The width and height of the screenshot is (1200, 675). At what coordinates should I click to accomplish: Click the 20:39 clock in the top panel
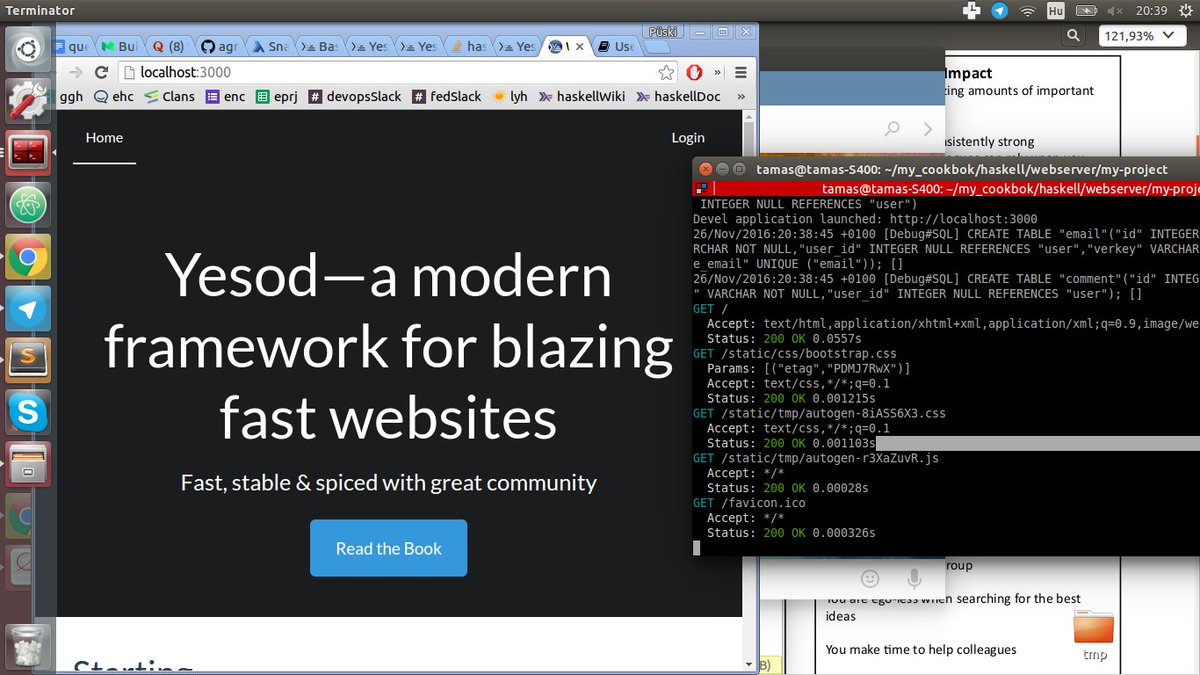1152,10
